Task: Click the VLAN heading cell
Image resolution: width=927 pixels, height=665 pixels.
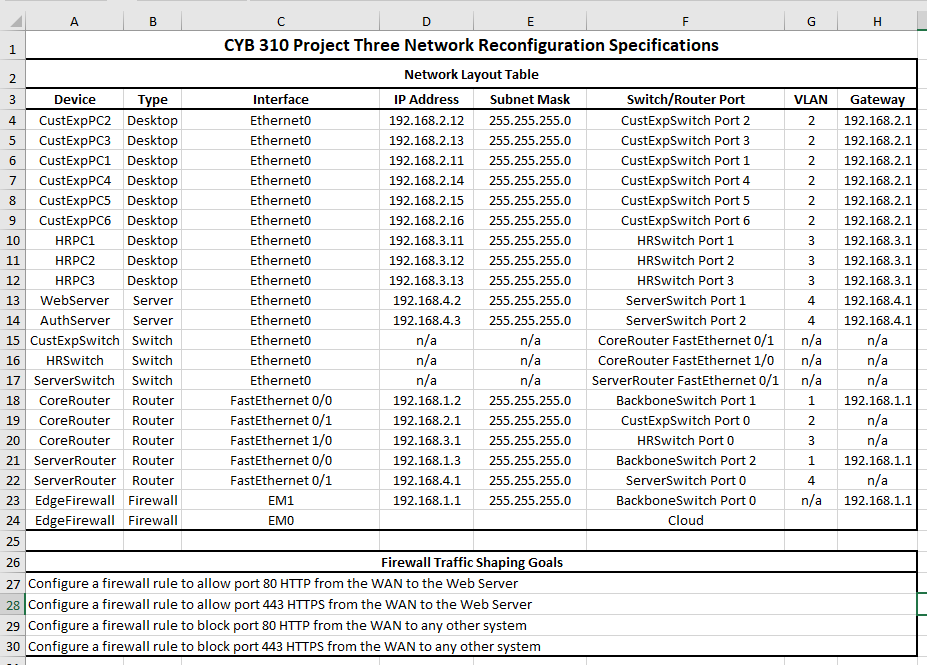Action: pyautogui.click(x=811, y=99)
